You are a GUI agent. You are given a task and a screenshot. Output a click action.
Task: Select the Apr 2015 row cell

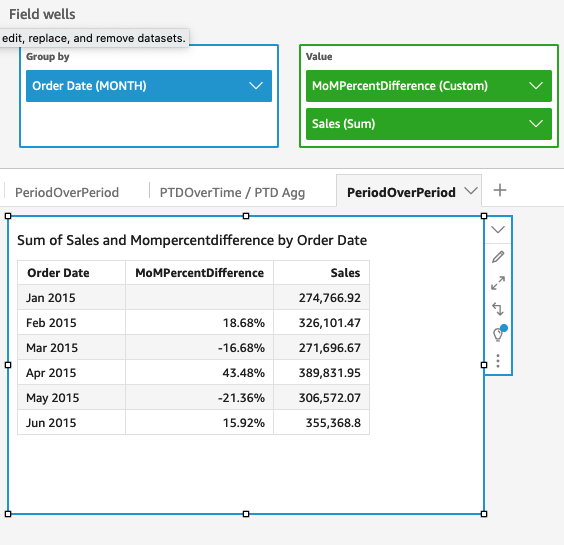72,372
